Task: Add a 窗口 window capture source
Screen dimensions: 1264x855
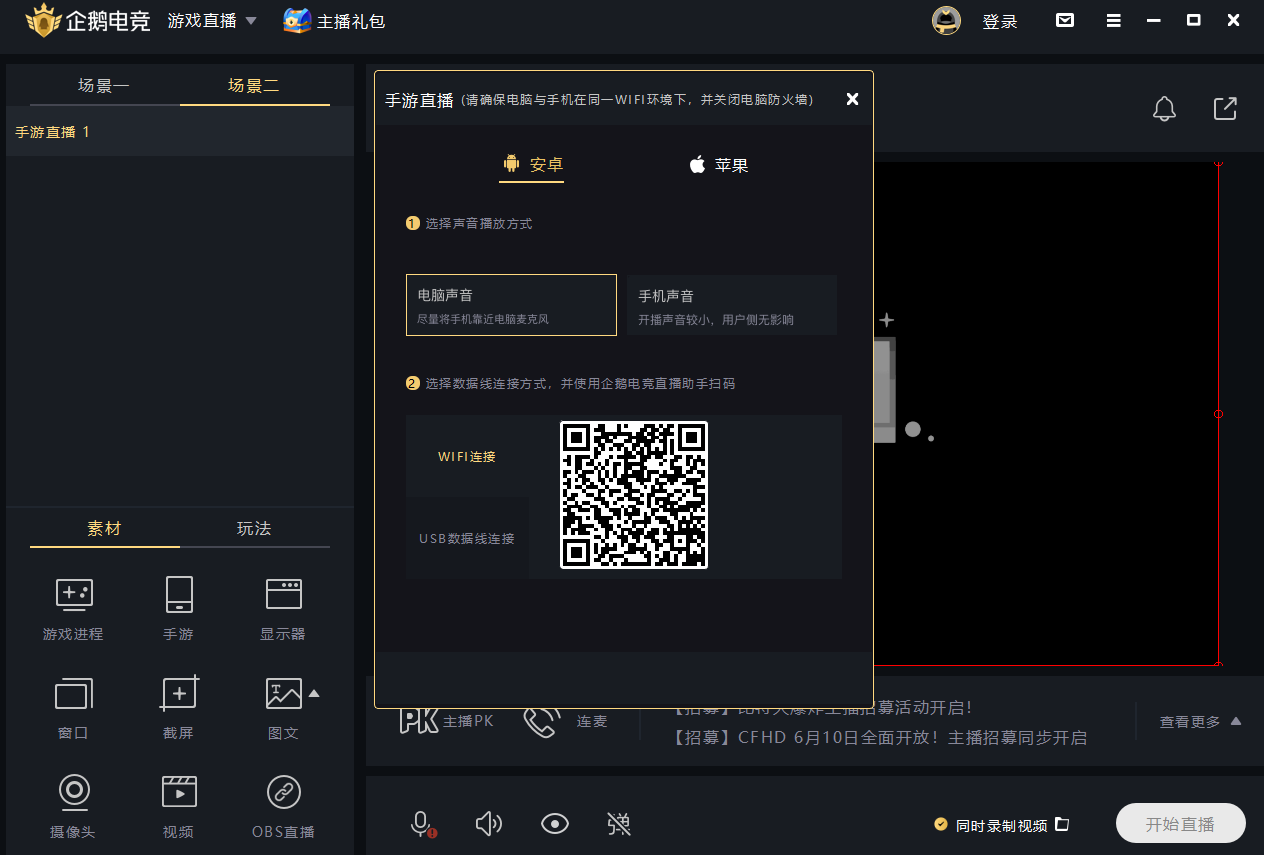Action: (73, 708)
